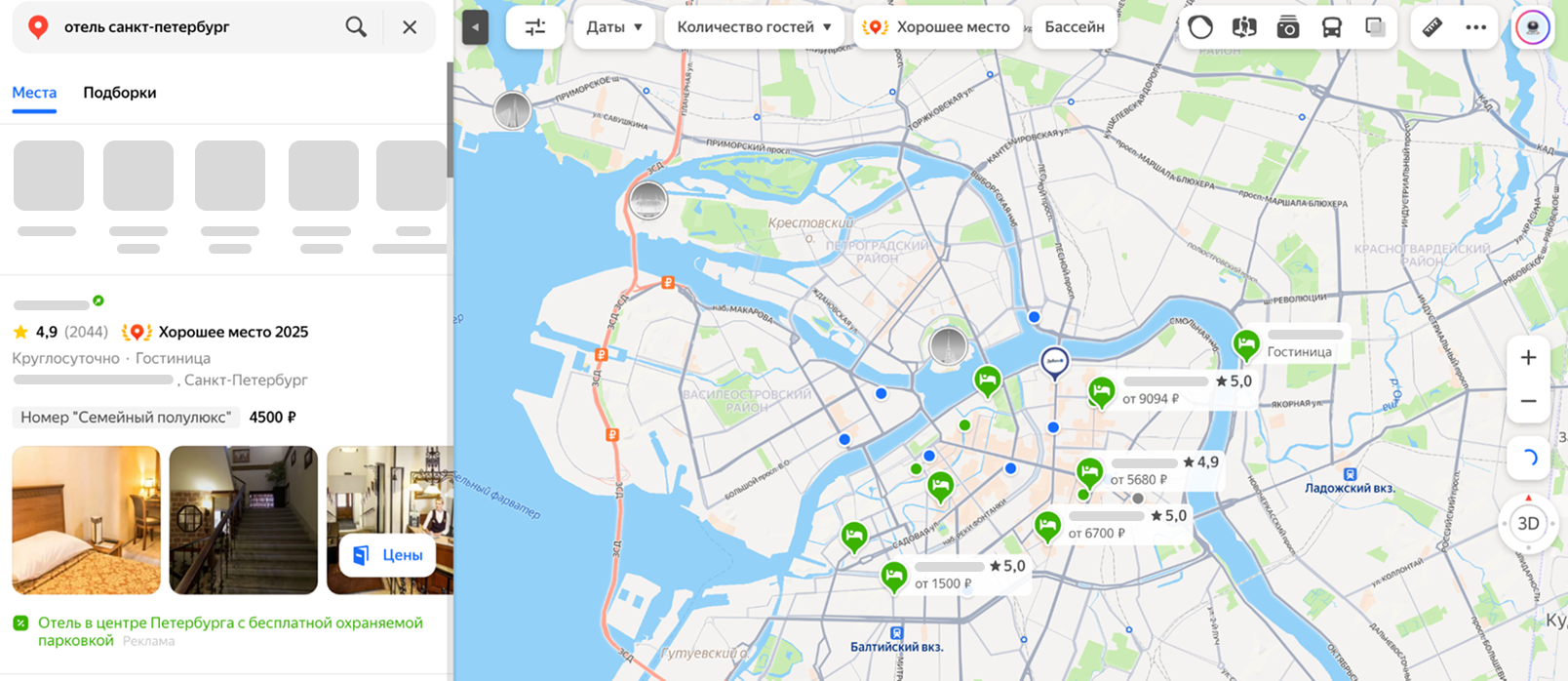Open the ad link about охраняемой парковкой
Image resolution: width=1568 pixels, height=681 pixels.
pyautogui.click(x=230, y=630)
